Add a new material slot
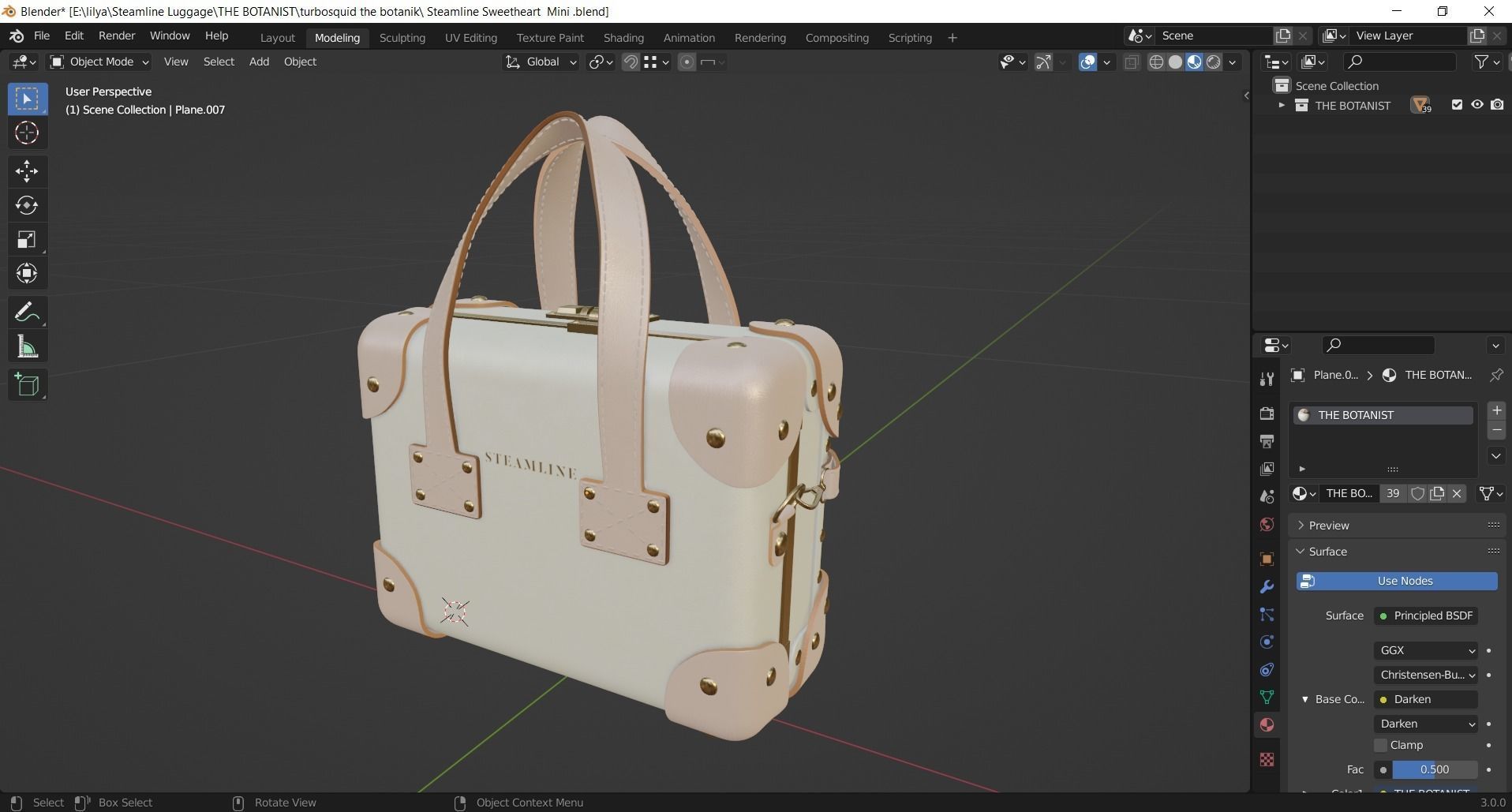 1496,410
